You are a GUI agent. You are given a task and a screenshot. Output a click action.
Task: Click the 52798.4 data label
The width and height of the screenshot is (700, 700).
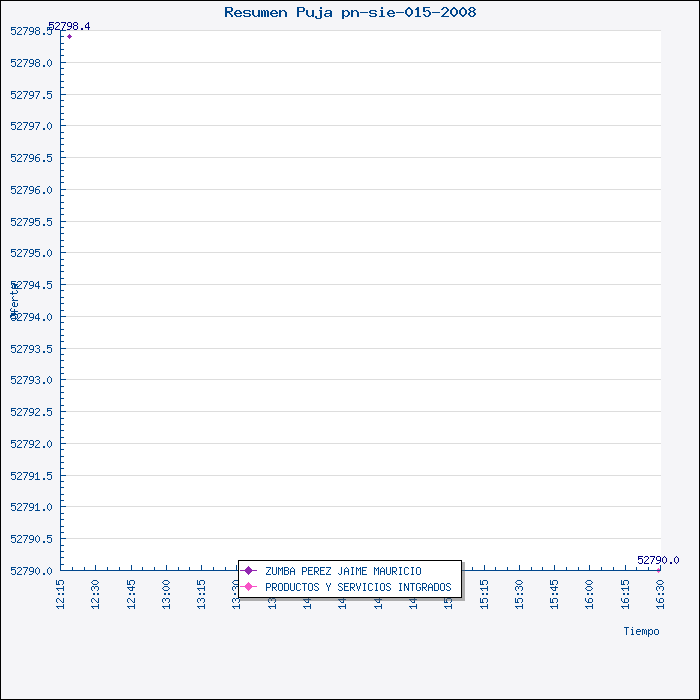point(69,26)
